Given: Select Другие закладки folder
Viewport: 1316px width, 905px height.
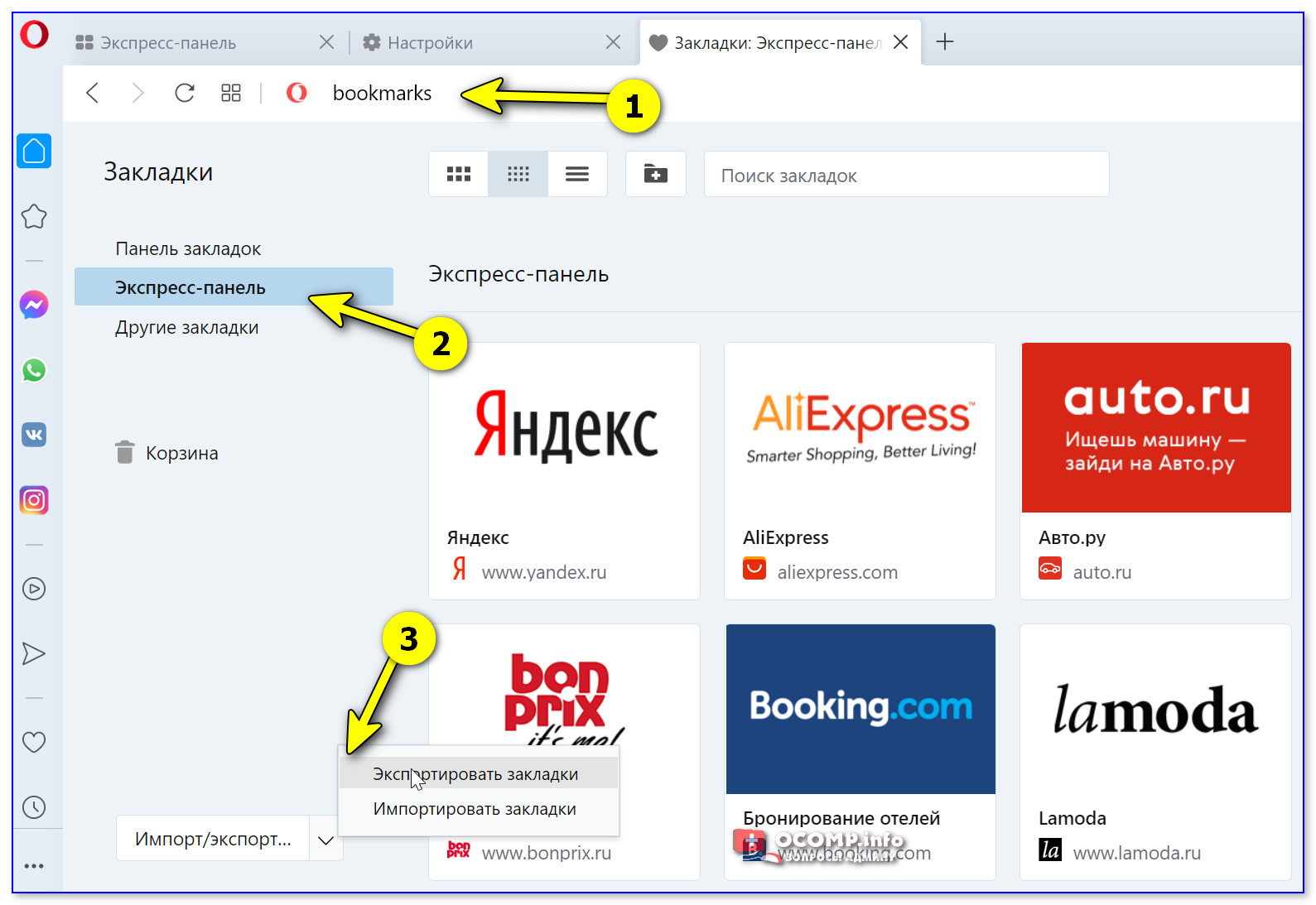Looking at the screenshot, I should (x=186, y=327).
